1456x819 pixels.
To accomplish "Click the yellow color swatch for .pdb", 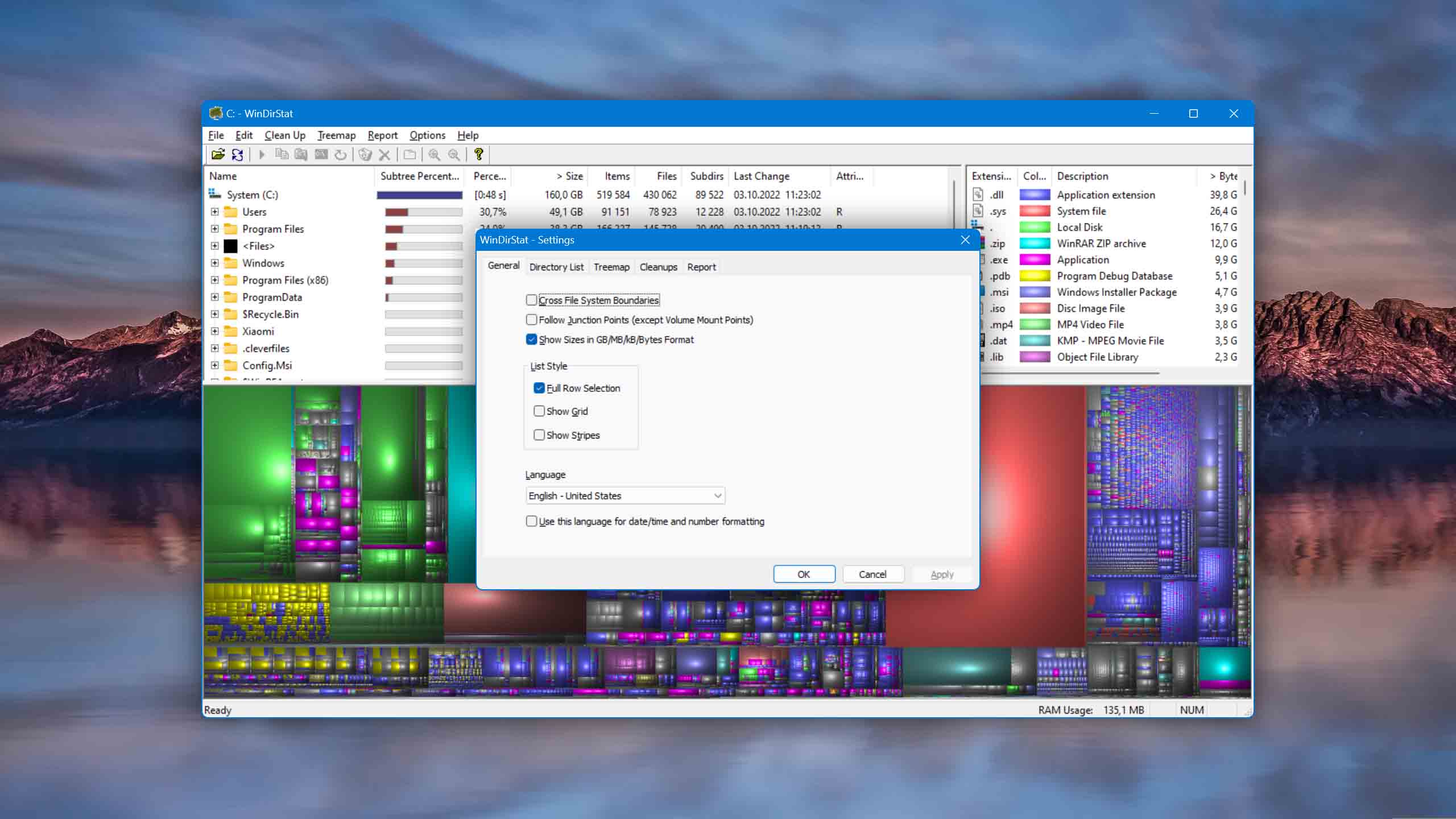I will click(x=1035, y=276).
